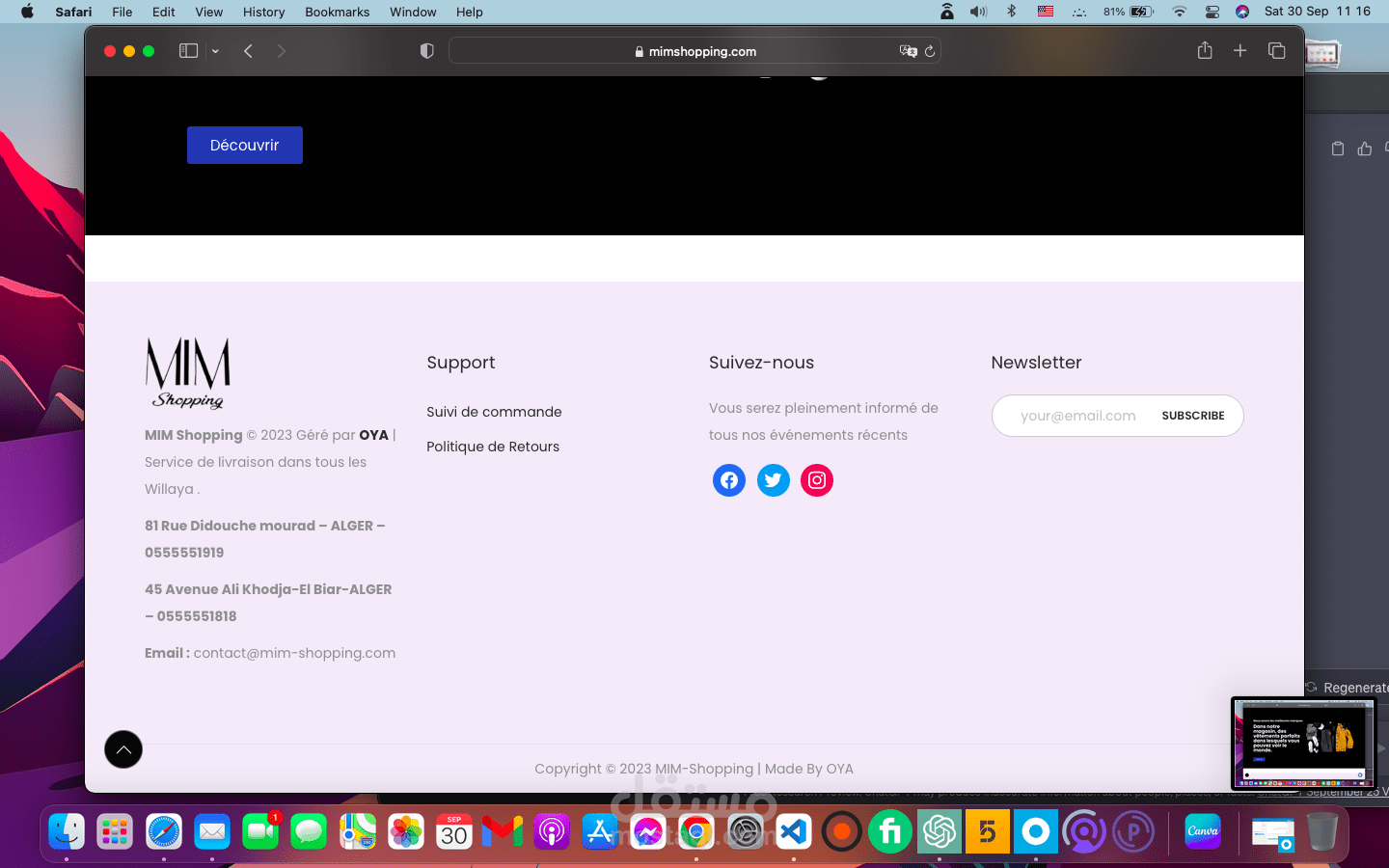
Task: Click the Découvrir button
Action: [x=245, y=145]
